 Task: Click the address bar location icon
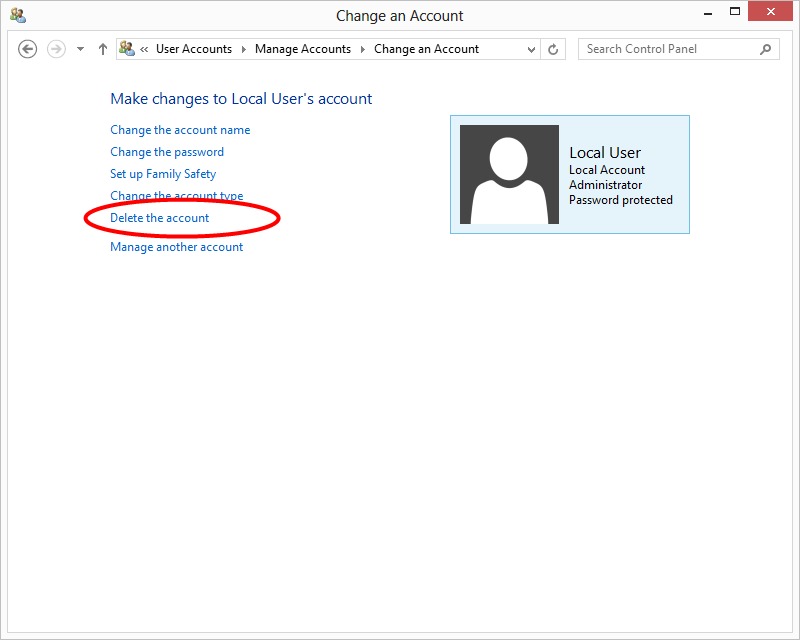tap(127, 49)
